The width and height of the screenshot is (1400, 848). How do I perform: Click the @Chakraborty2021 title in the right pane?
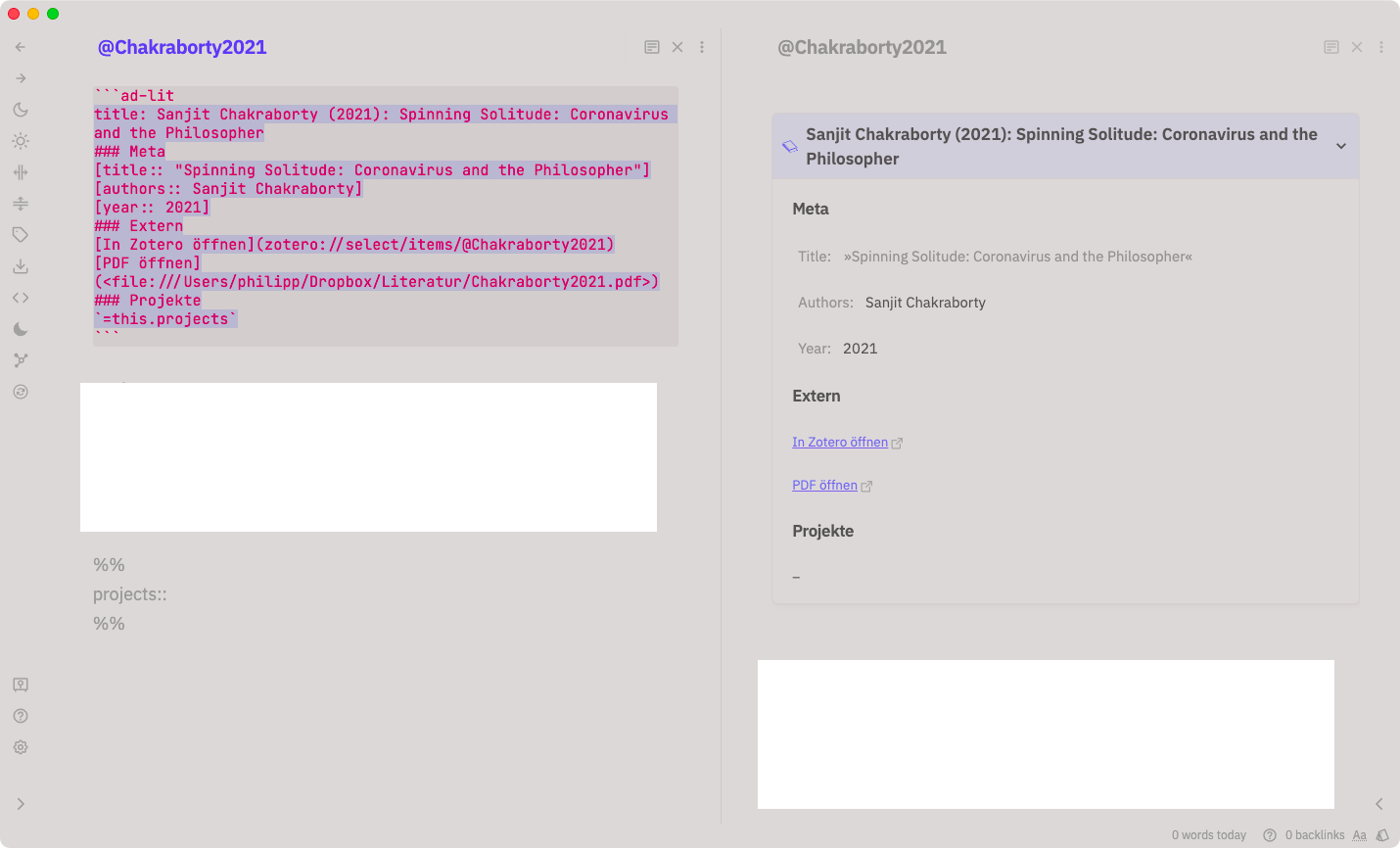click(862, 47)
